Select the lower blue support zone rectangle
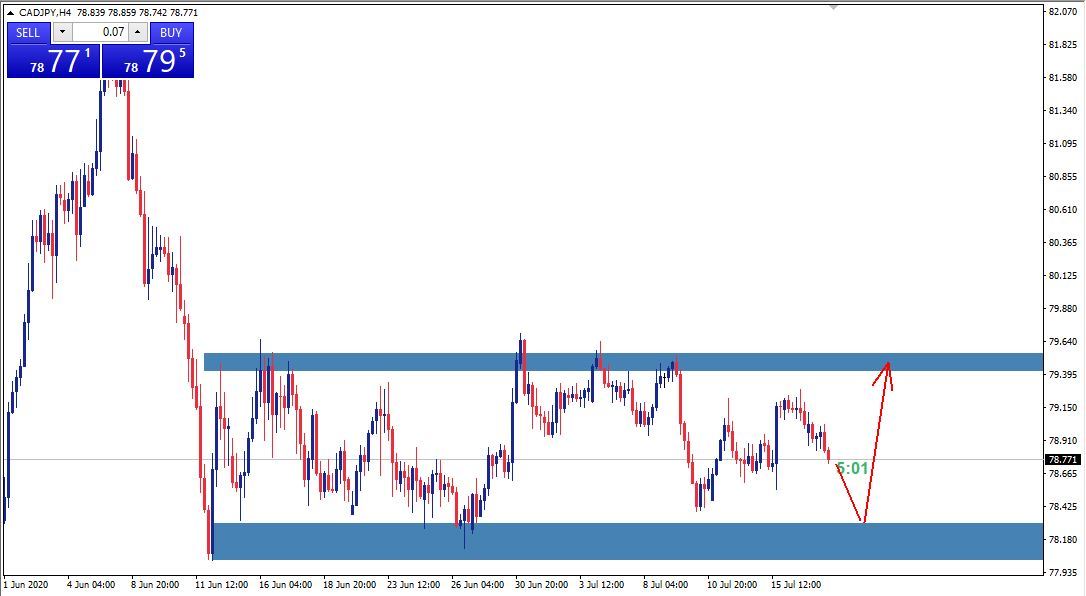This screenshot has height=596, width=1086. coord(625,541)
